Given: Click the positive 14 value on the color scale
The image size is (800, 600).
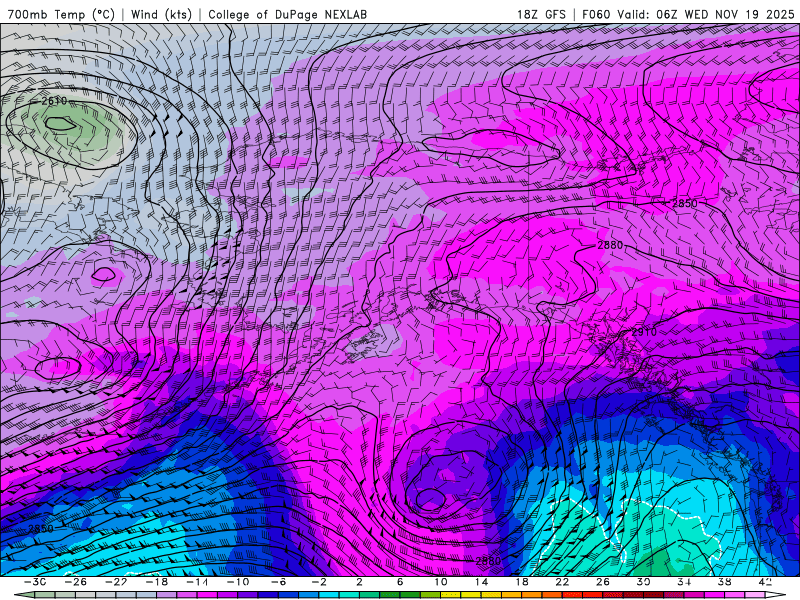Looking at the screenshot, I should click(481, 582).
